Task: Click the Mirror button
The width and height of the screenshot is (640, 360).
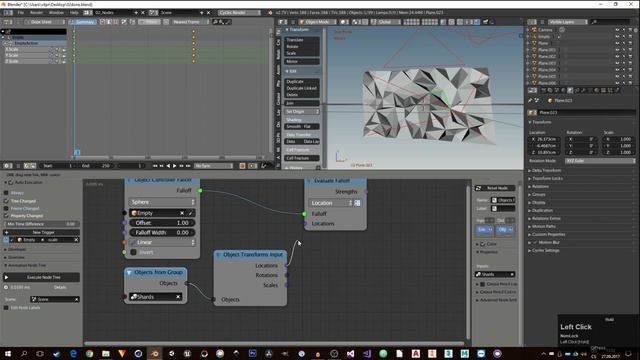Action: 302,61
